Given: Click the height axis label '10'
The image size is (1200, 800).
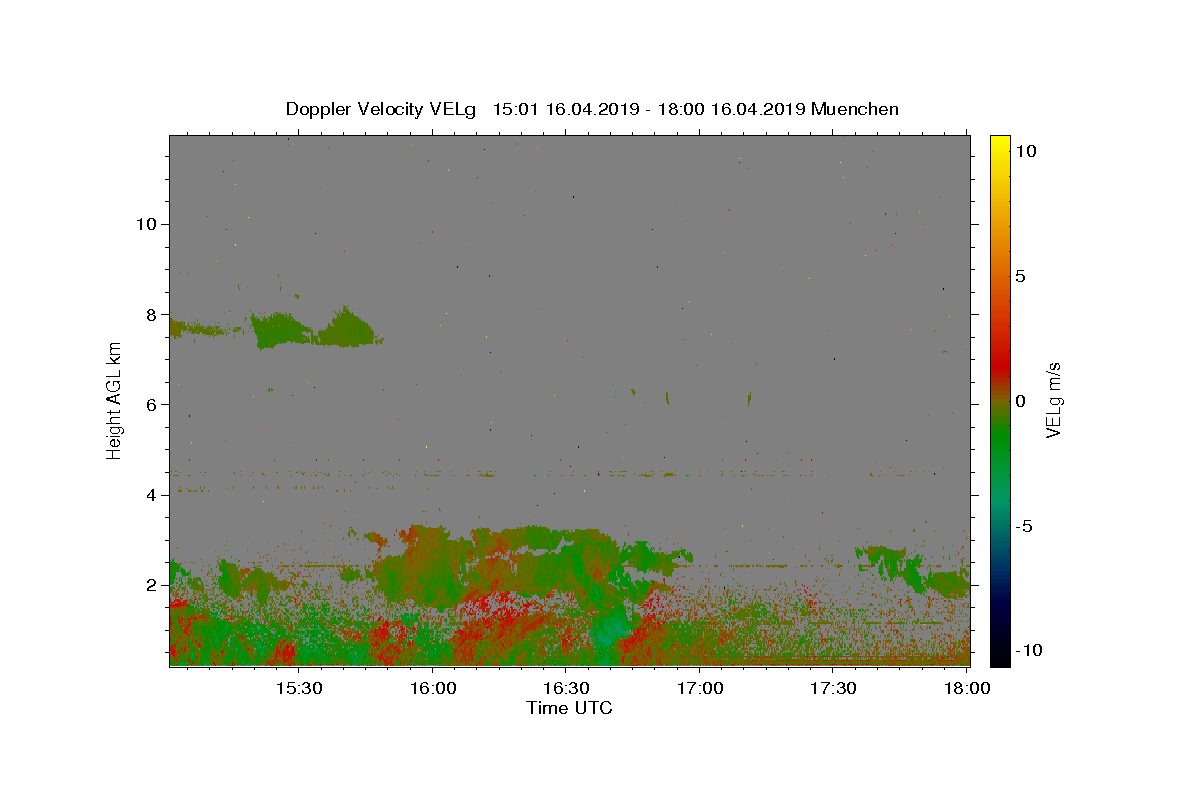Looking at the screenshot, I should point(146,224).
